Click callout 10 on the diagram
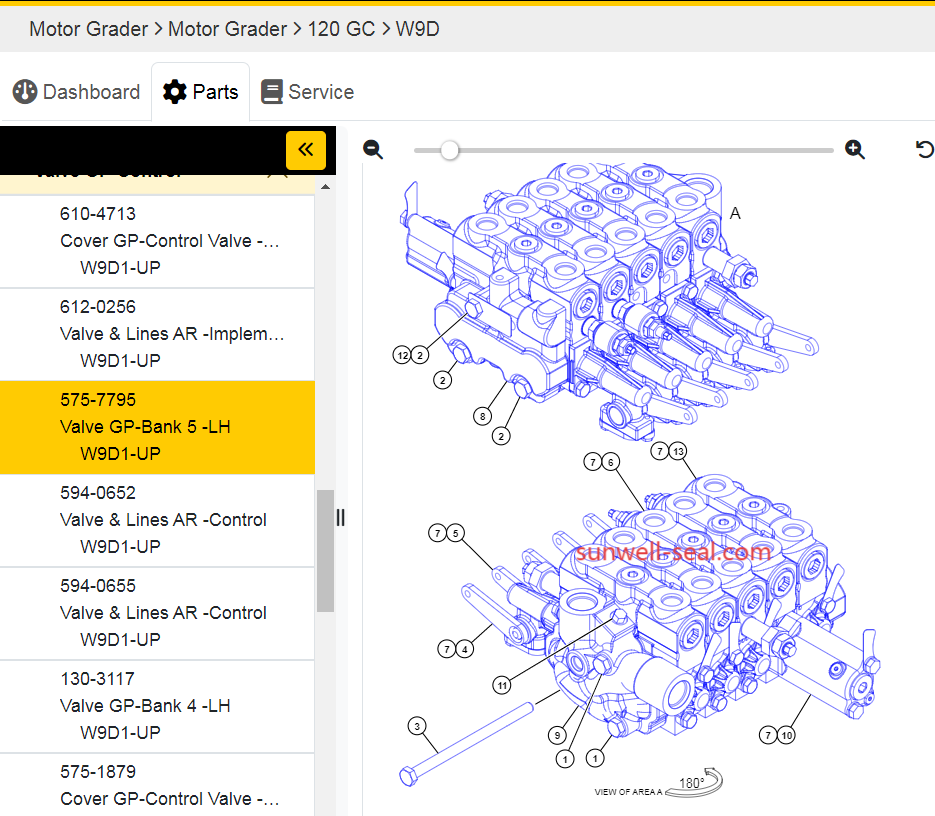Screen dimensions: 935x816 tap(787, 735)
